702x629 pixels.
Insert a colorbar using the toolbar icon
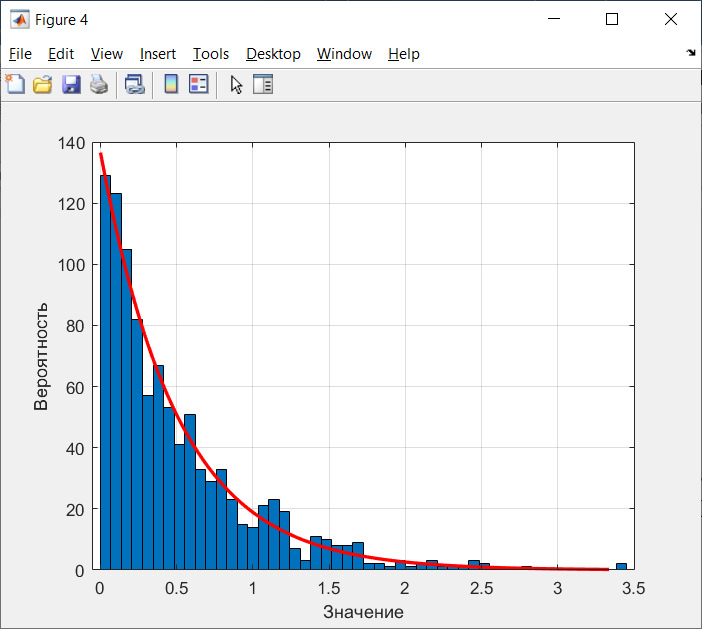click(171, 84)
